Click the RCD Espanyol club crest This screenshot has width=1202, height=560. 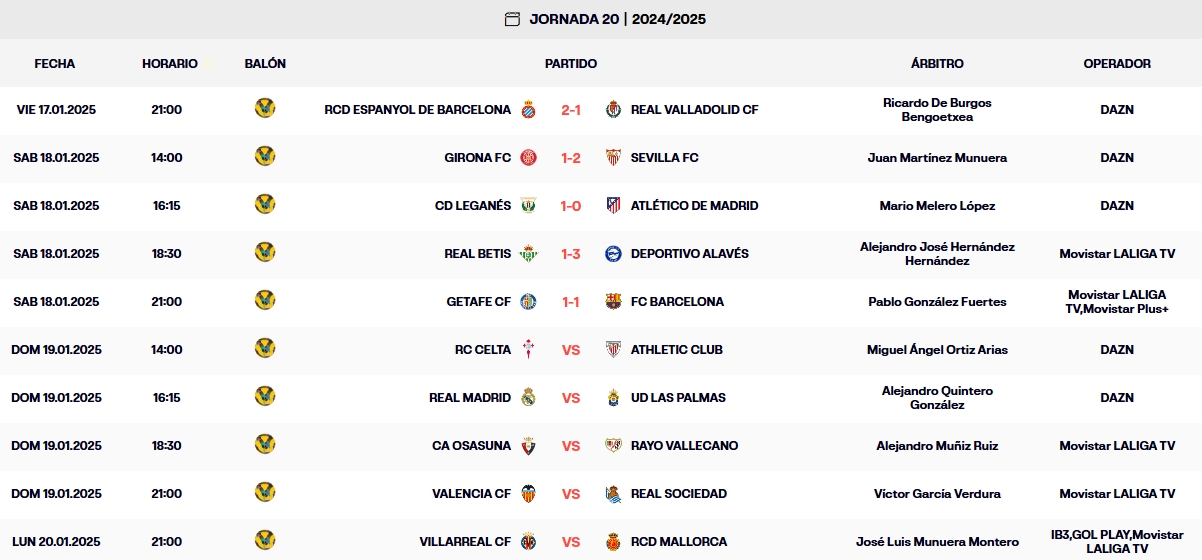click(528, 110)
